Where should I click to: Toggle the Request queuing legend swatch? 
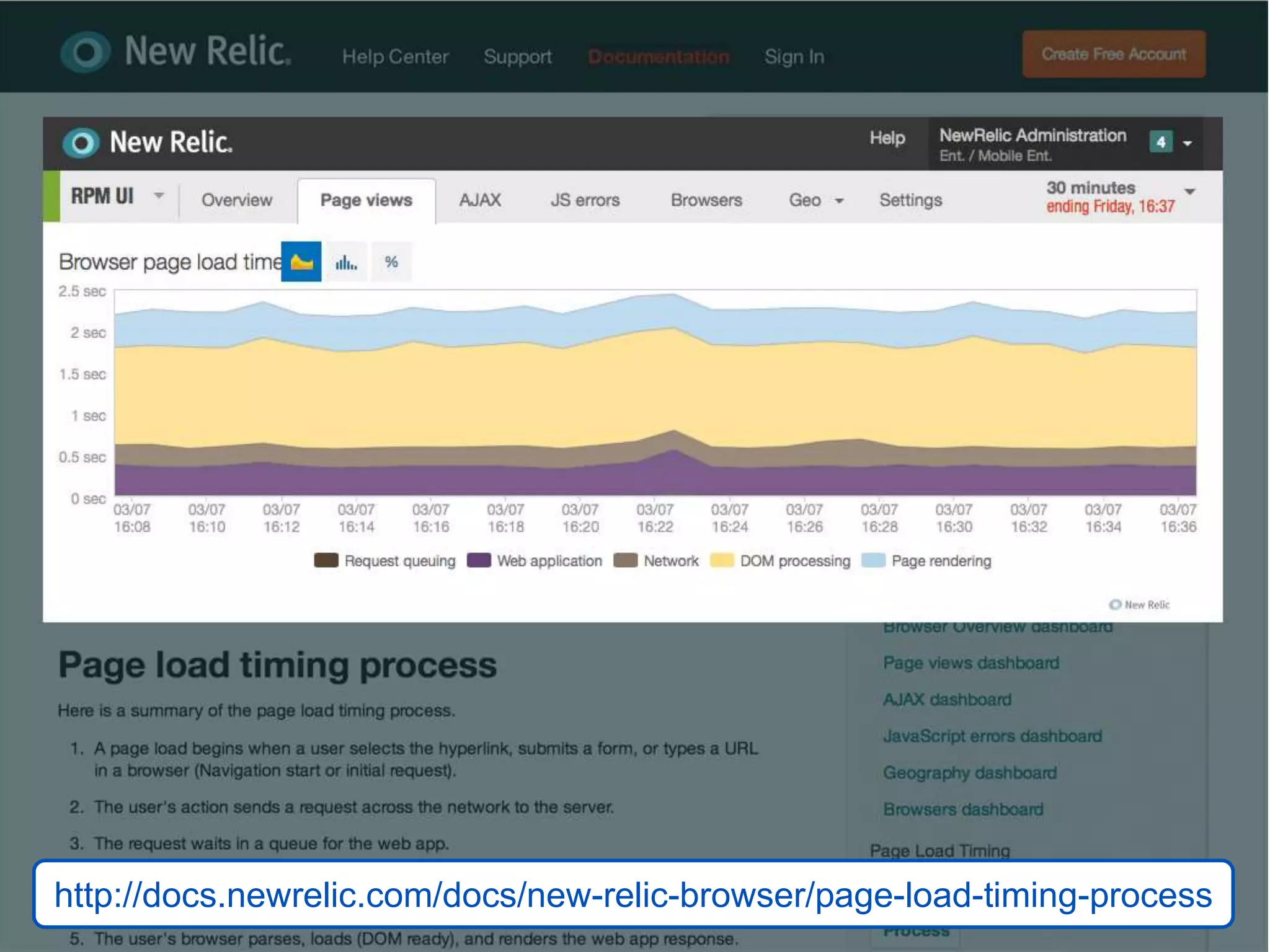[326, 560]
